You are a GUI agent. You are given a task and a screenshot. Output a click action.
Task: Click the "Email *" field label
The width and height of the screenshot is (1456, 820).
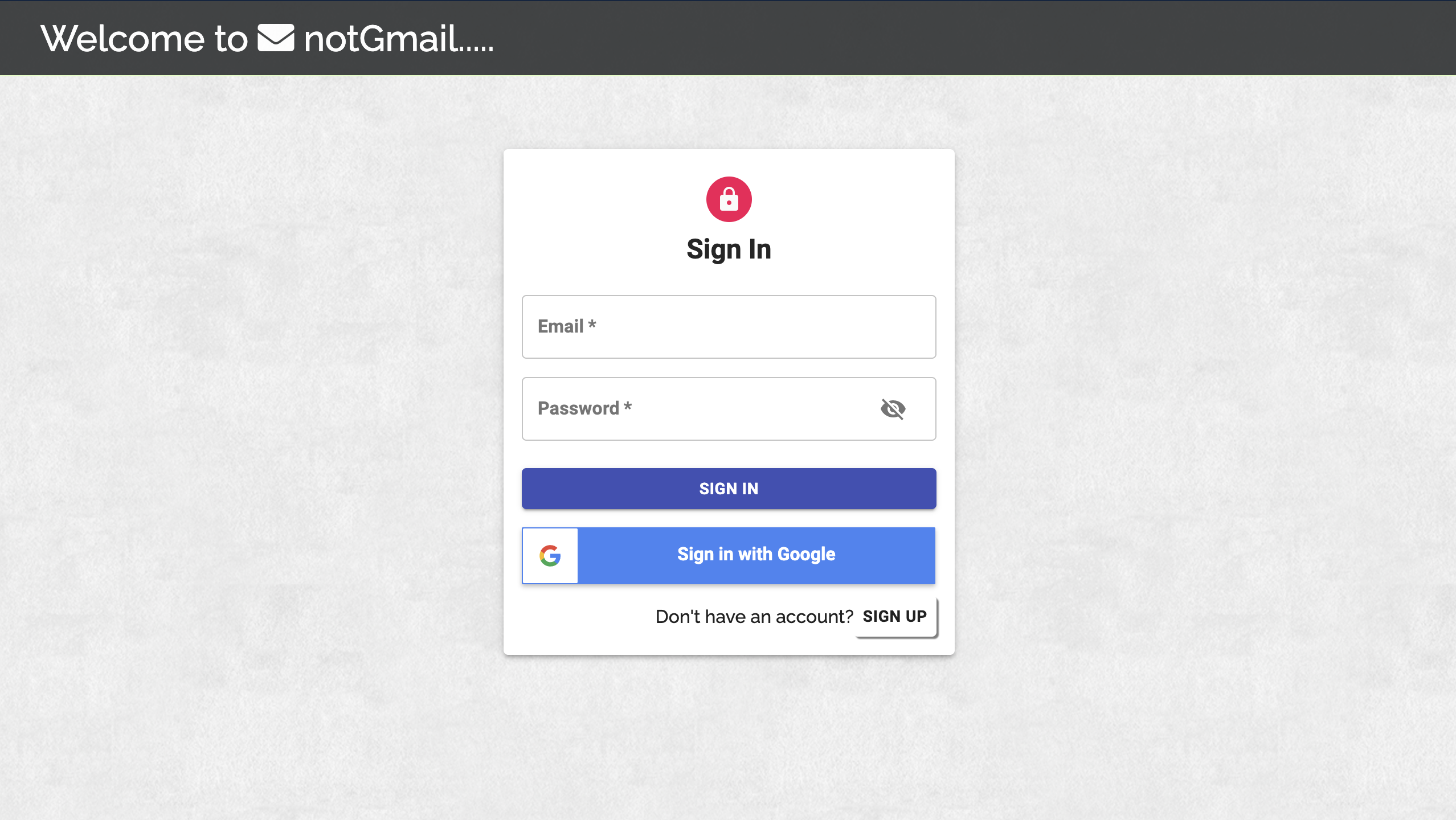click(x=567, y=326)
